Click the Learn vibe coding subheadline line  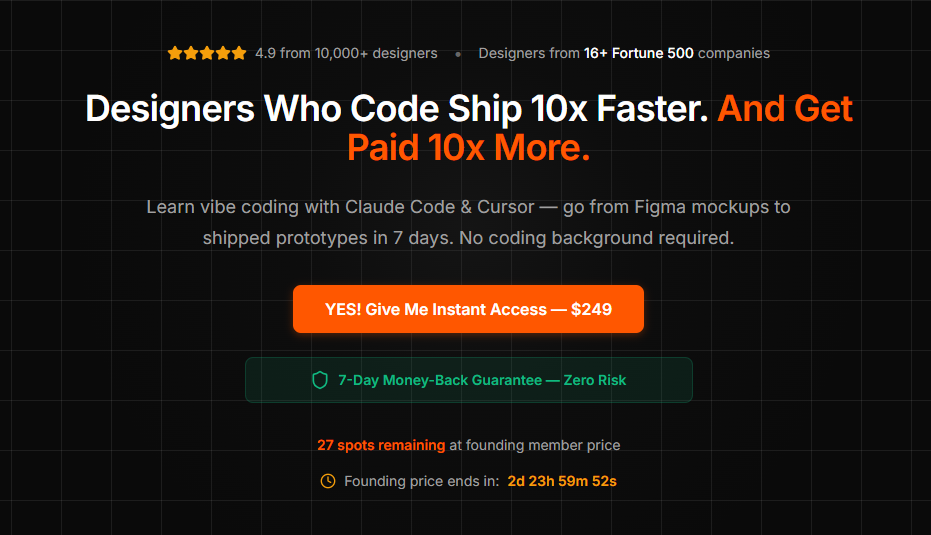(x=468, y=207)
